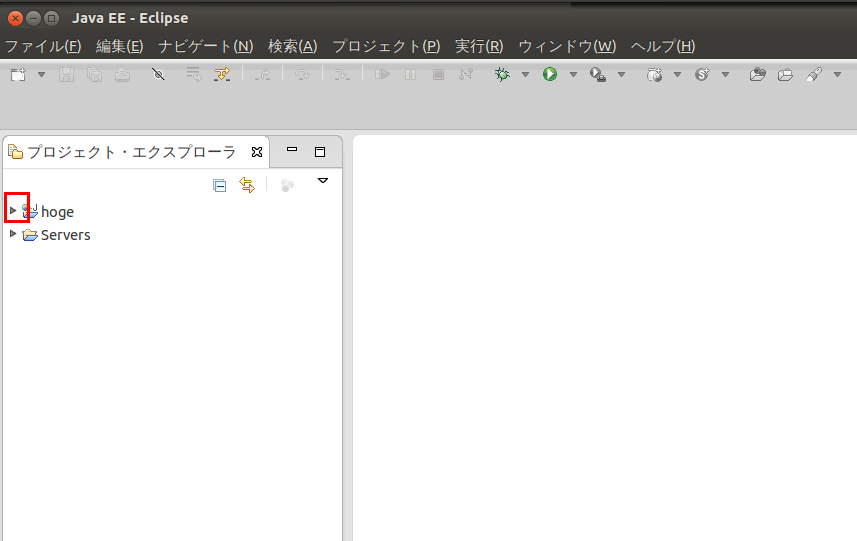Open the 検索(A) menu
This screenshot has height=541, width=857.
292,46
